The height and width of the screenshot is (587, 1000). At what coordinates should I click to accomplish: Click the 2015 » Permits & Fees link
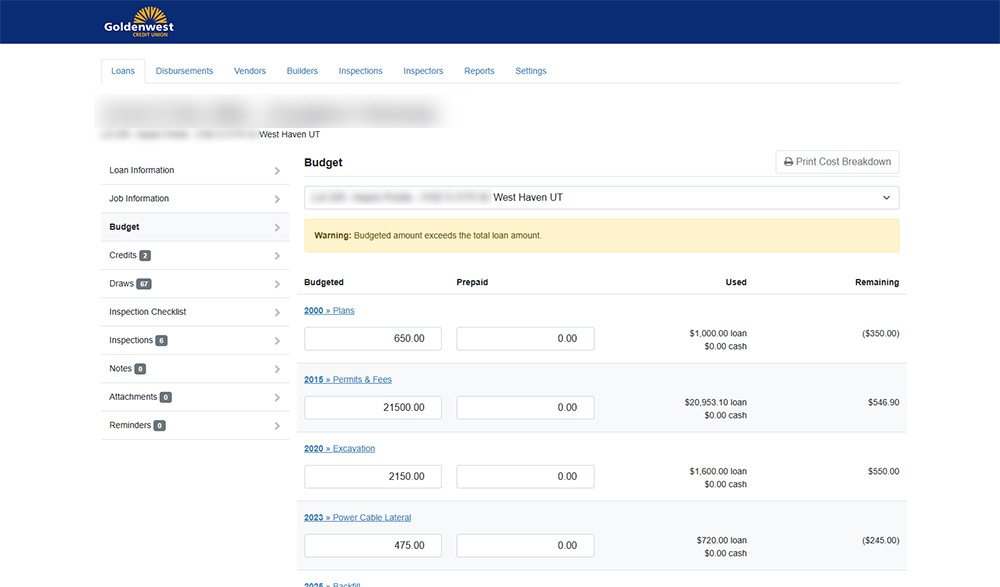coord(347,380)
